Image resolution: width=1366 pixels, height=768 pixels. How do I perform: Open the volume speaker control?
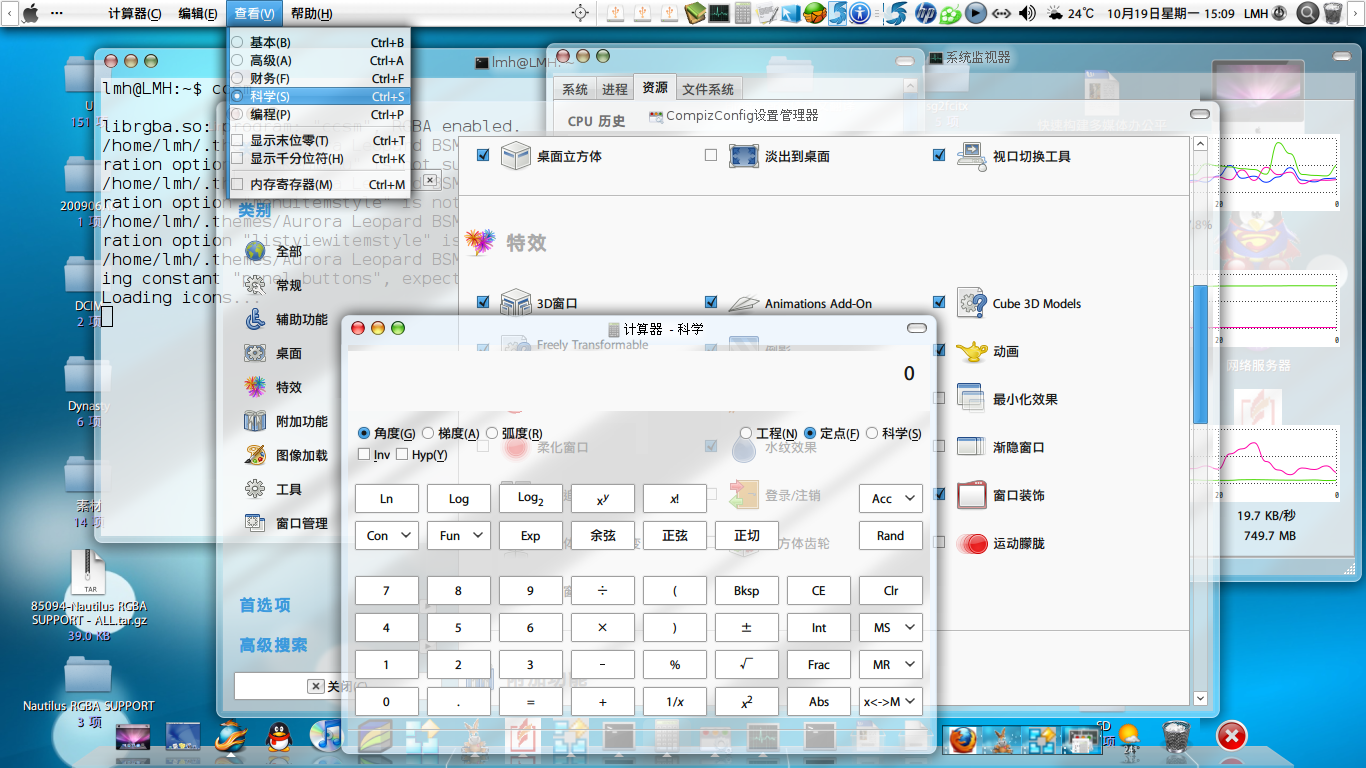pos(1027,13)
